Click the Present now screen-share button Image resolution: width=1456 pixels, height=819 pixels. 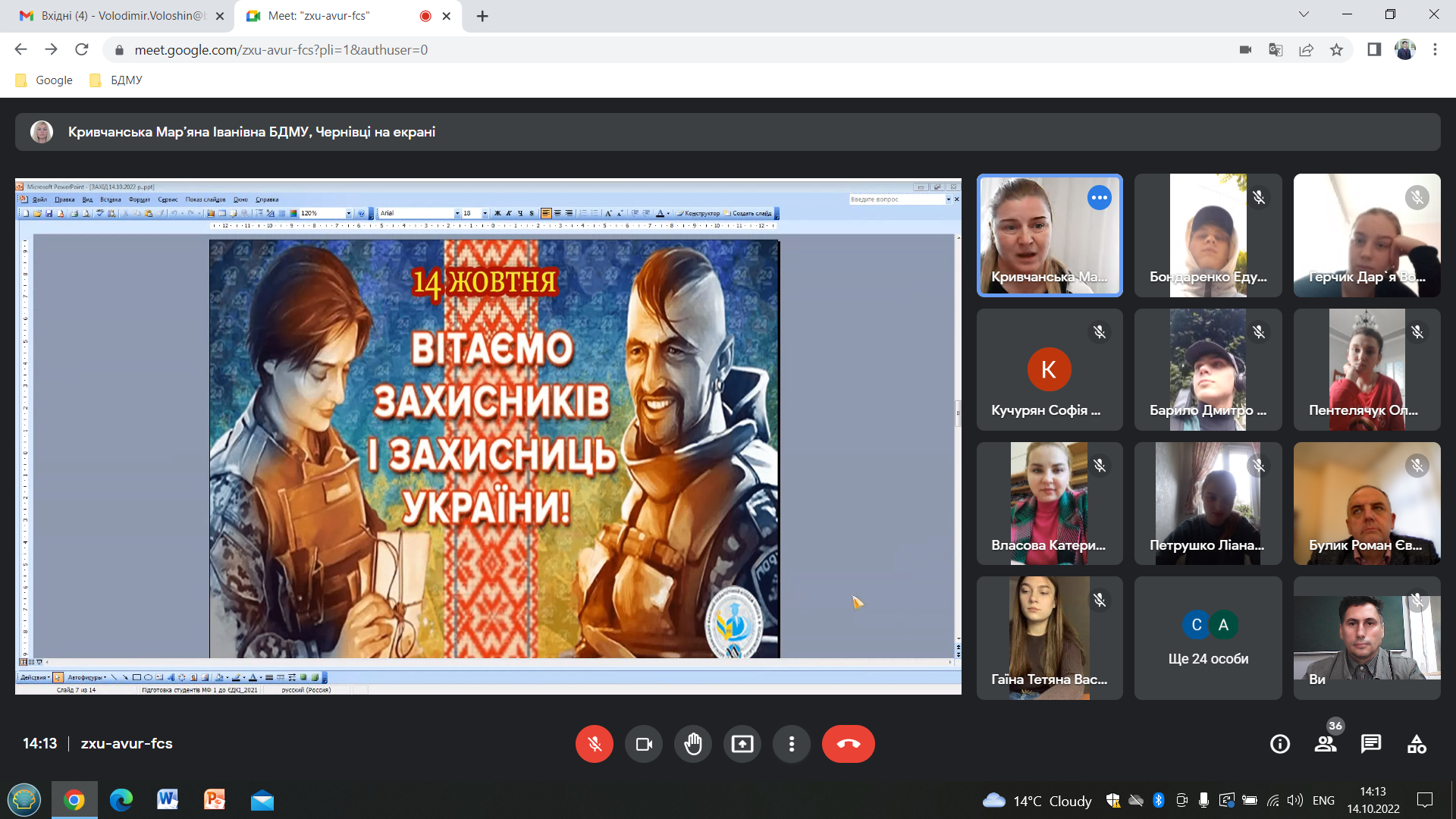point(742,744)
